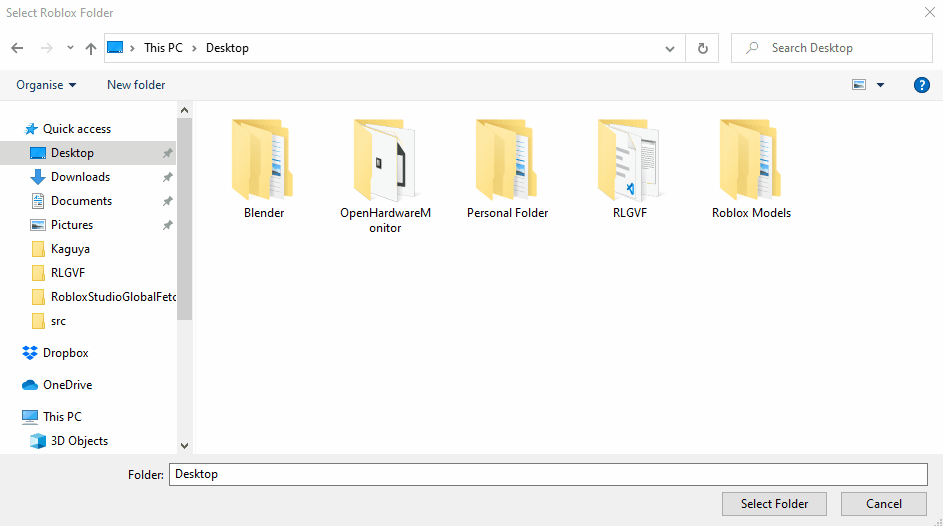
Task: Open the Kaguya folder in sidebar
Action: tap(70, 249)
